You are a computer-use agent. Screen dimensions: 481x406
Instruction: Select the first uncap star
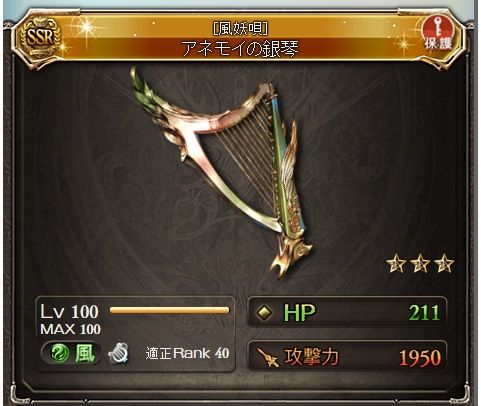tap(396, 264)
